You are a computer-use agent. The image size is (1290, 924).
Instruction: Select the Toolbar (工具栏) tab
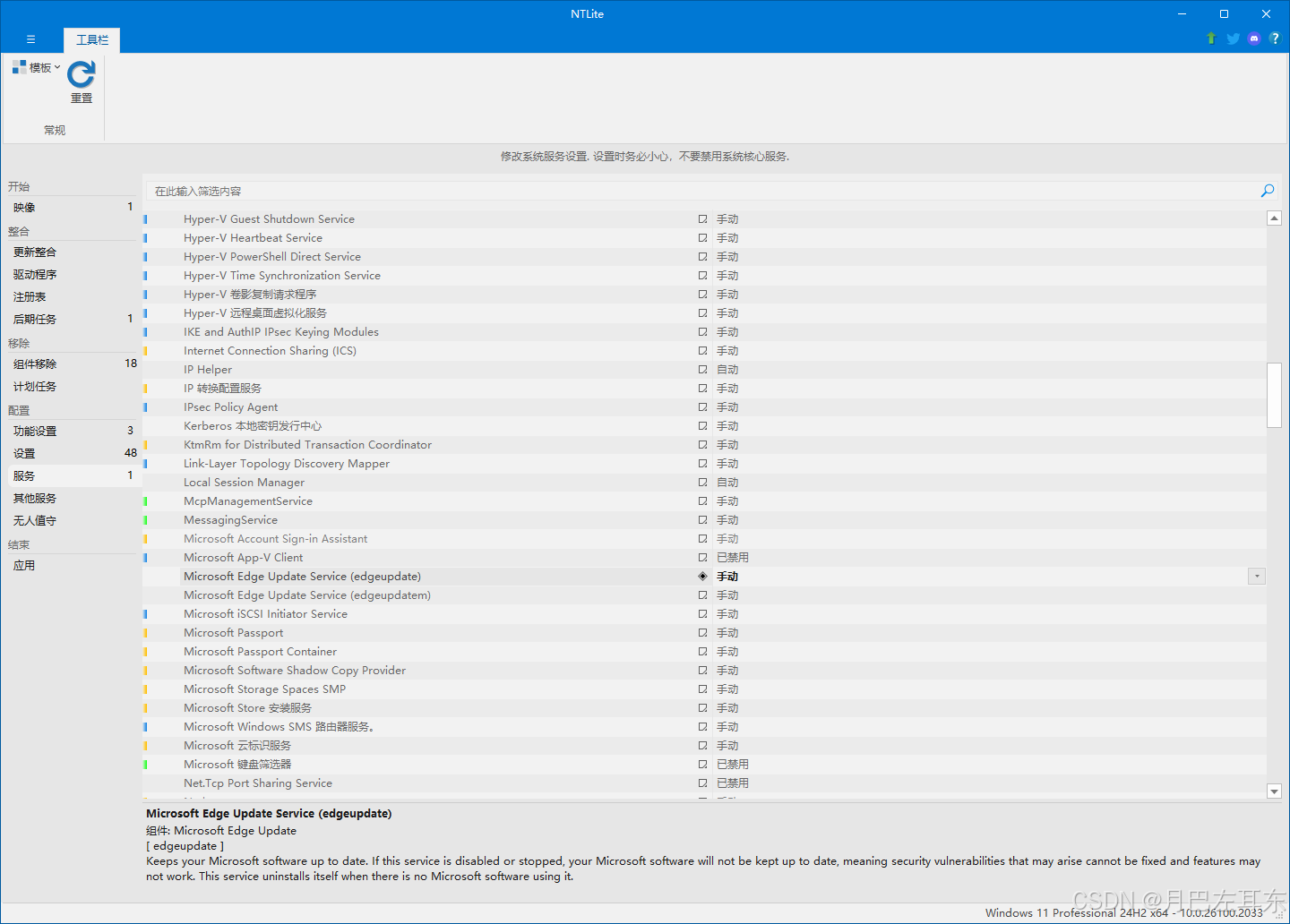tap(92, 39)
